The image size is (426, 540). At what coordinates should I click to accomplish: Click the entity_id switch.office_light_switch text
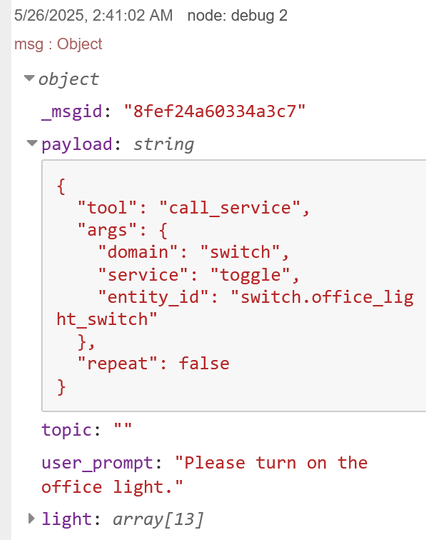(235, 308)
